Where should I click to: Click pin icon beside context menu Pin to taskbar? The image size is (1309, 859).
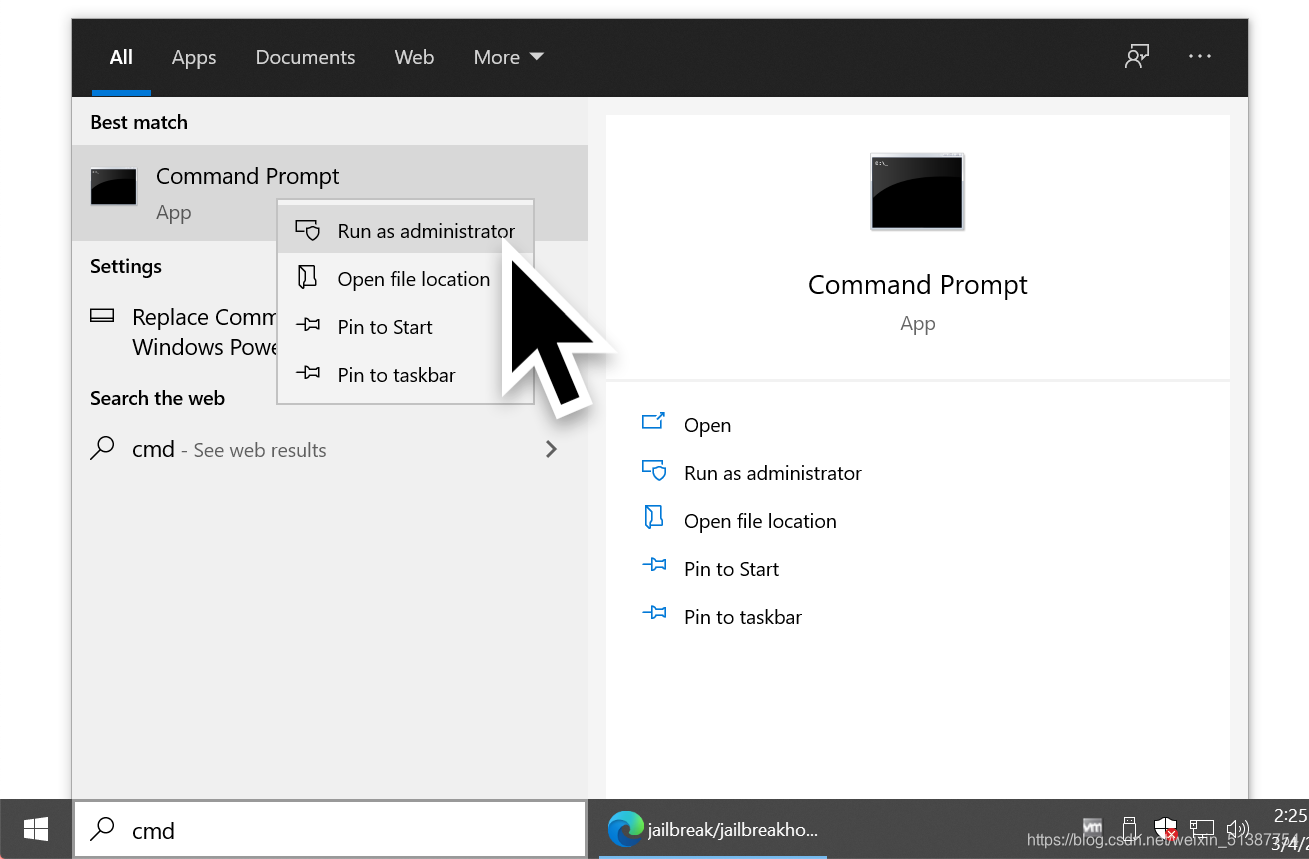click(x=308, y=374)
